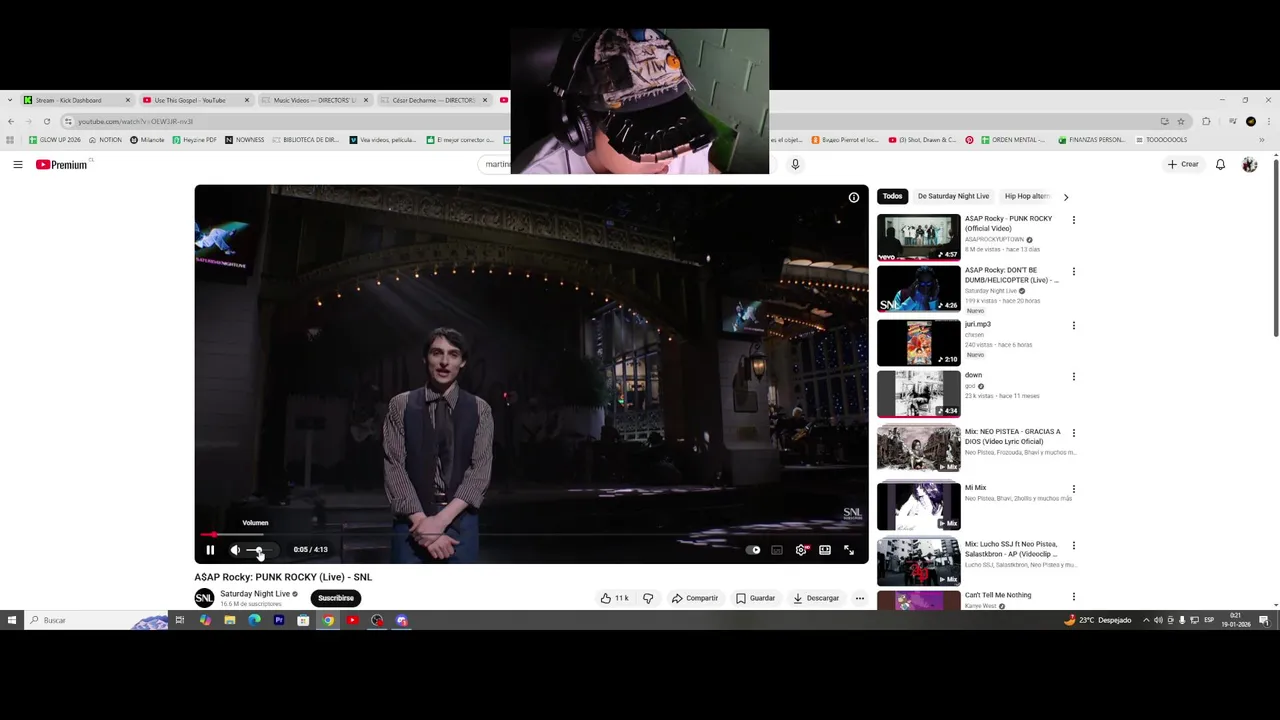The width and height of the screenshot is (1280, 720).
Task: Toggle subtitles with the captions button
Action: coord(777,550)
